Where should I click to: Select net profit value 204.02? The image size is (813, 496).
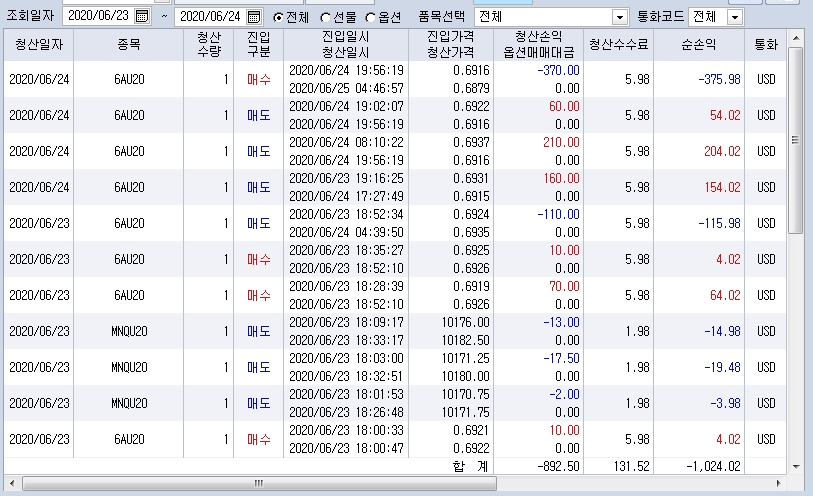coord(722,151)
